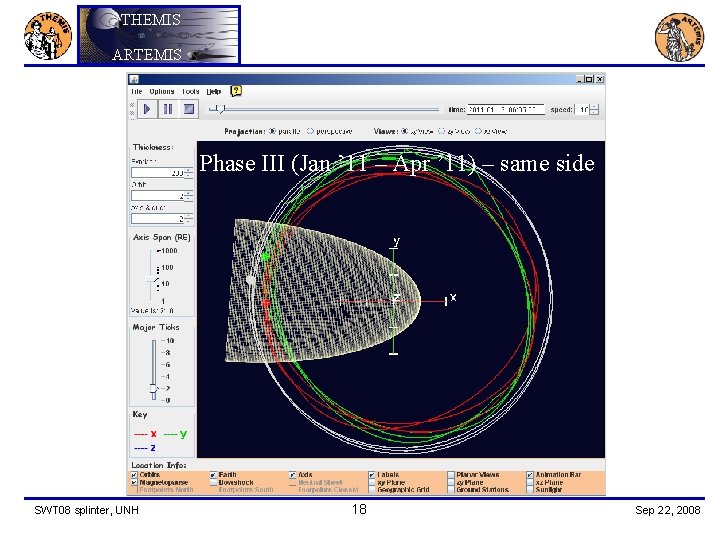Viewport: 720px width, 540px height.
Task: Increase the Orbit thickness spinner
Action: click(188, 193)
